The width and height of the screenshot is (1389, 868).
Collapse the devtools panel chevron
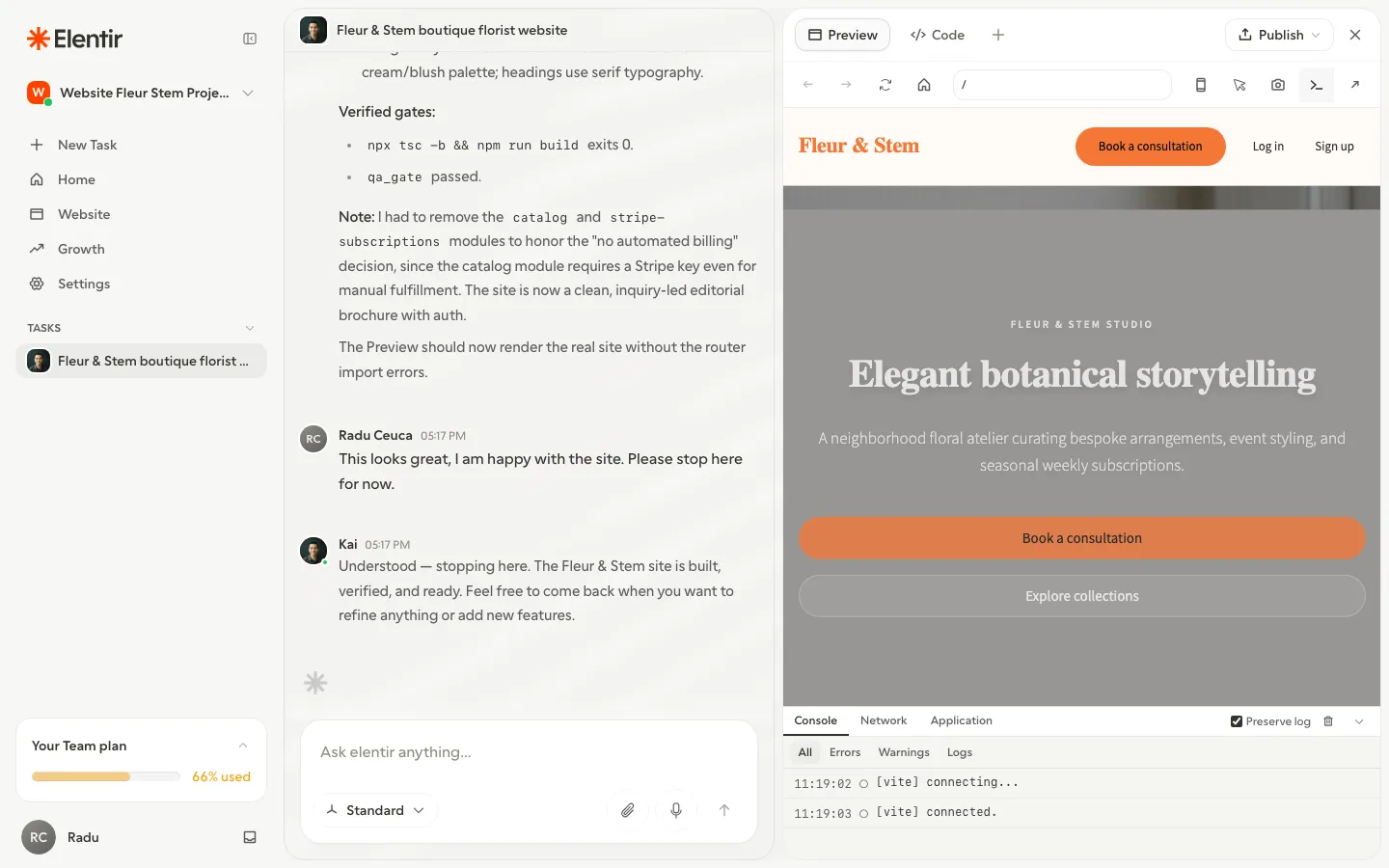click(1359, 721)
